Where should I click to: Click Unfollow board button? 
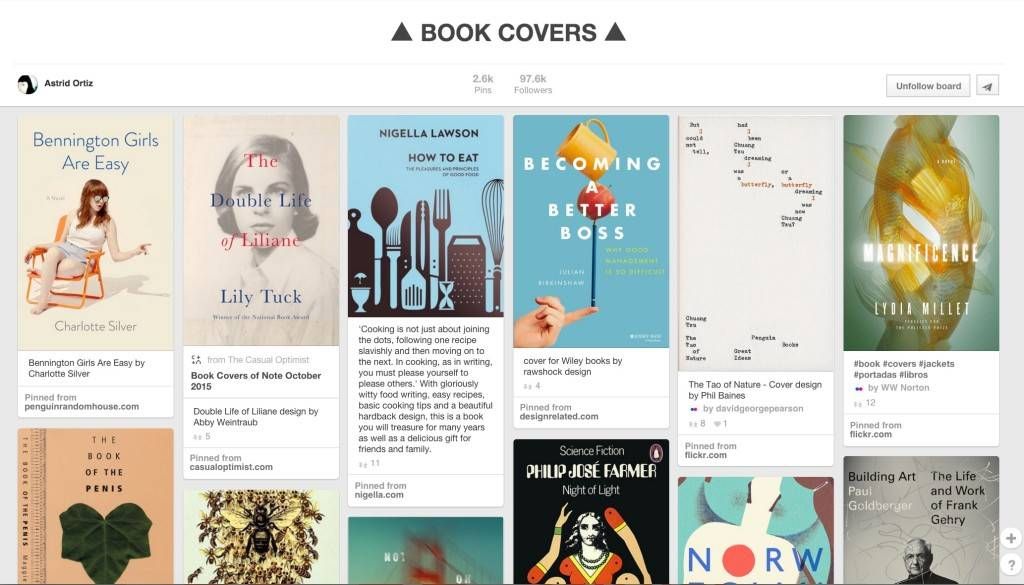[x=928, y=86]
